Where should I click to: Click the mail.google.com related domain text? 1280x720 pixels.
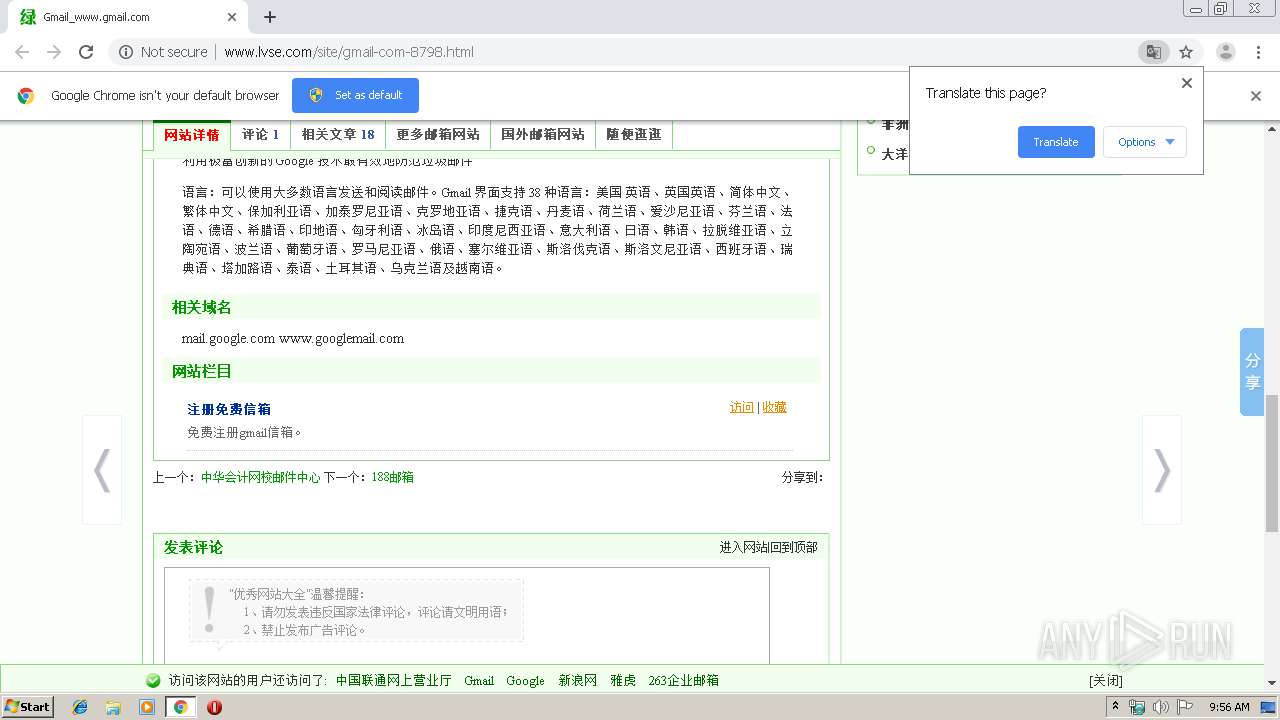(x=228, y=338)
